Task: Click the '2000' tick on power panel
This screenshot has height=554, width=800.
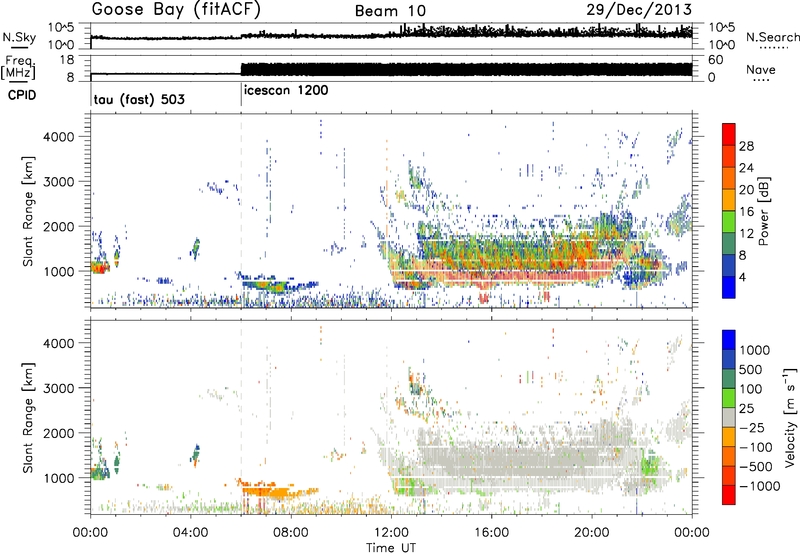Action: pyautogui.click(x=59, y=226)
